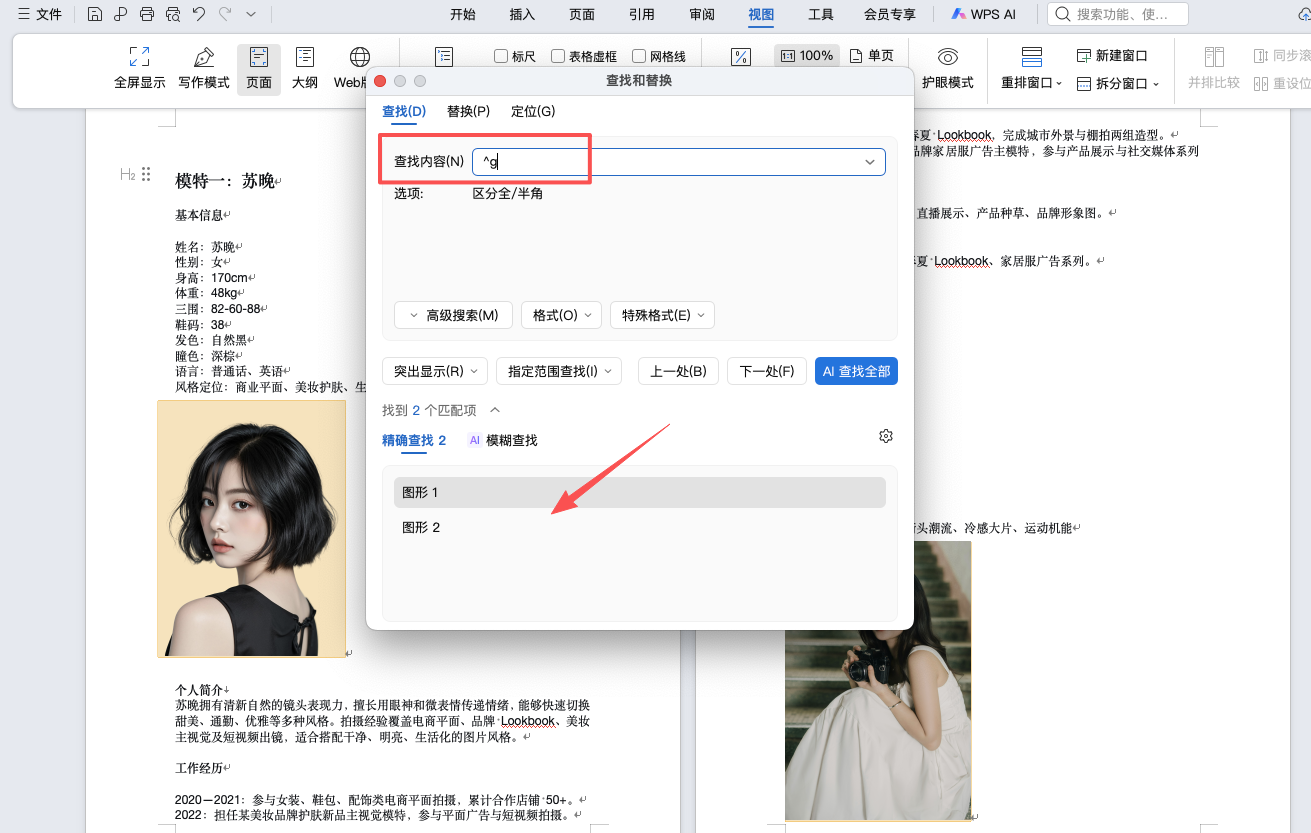Open rearrange windows (重排窗口) dropdown
This screenshot has width=1311, height=833.
tap(1032, 68)
